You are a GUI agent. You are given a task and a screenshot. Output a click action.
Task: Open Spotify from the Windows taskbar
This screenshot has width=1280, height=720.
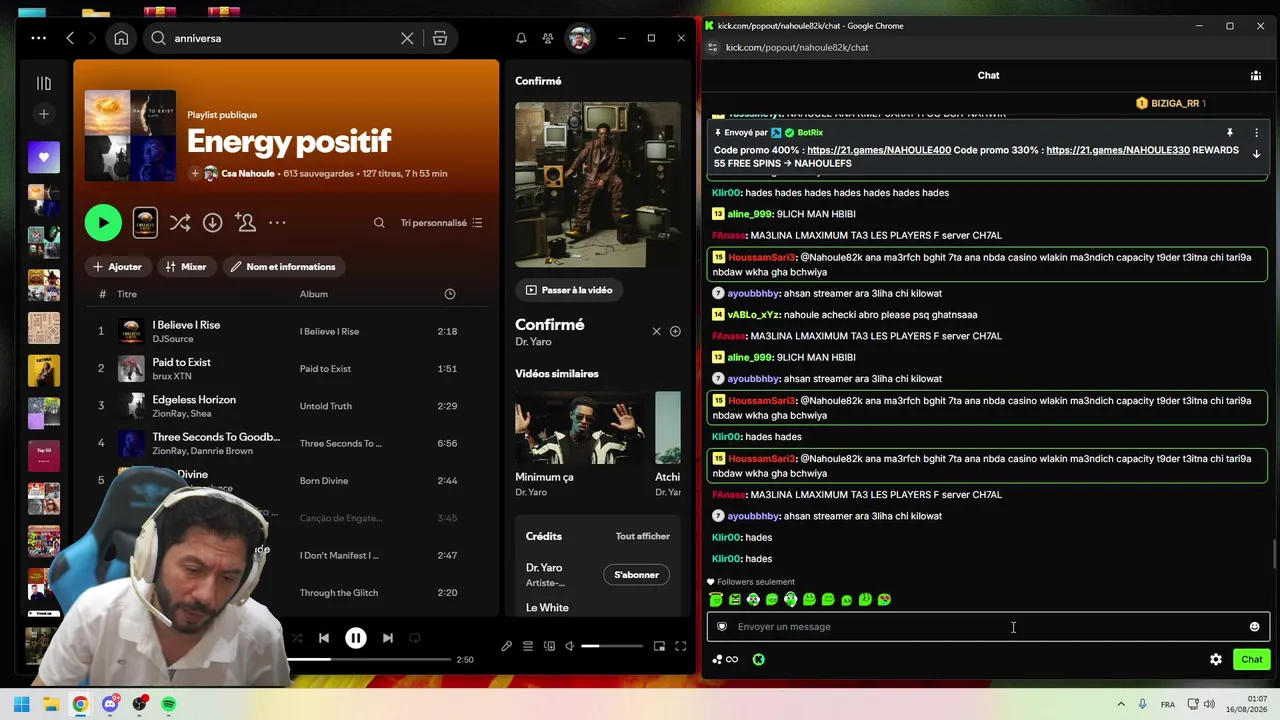tap(169, 704)
